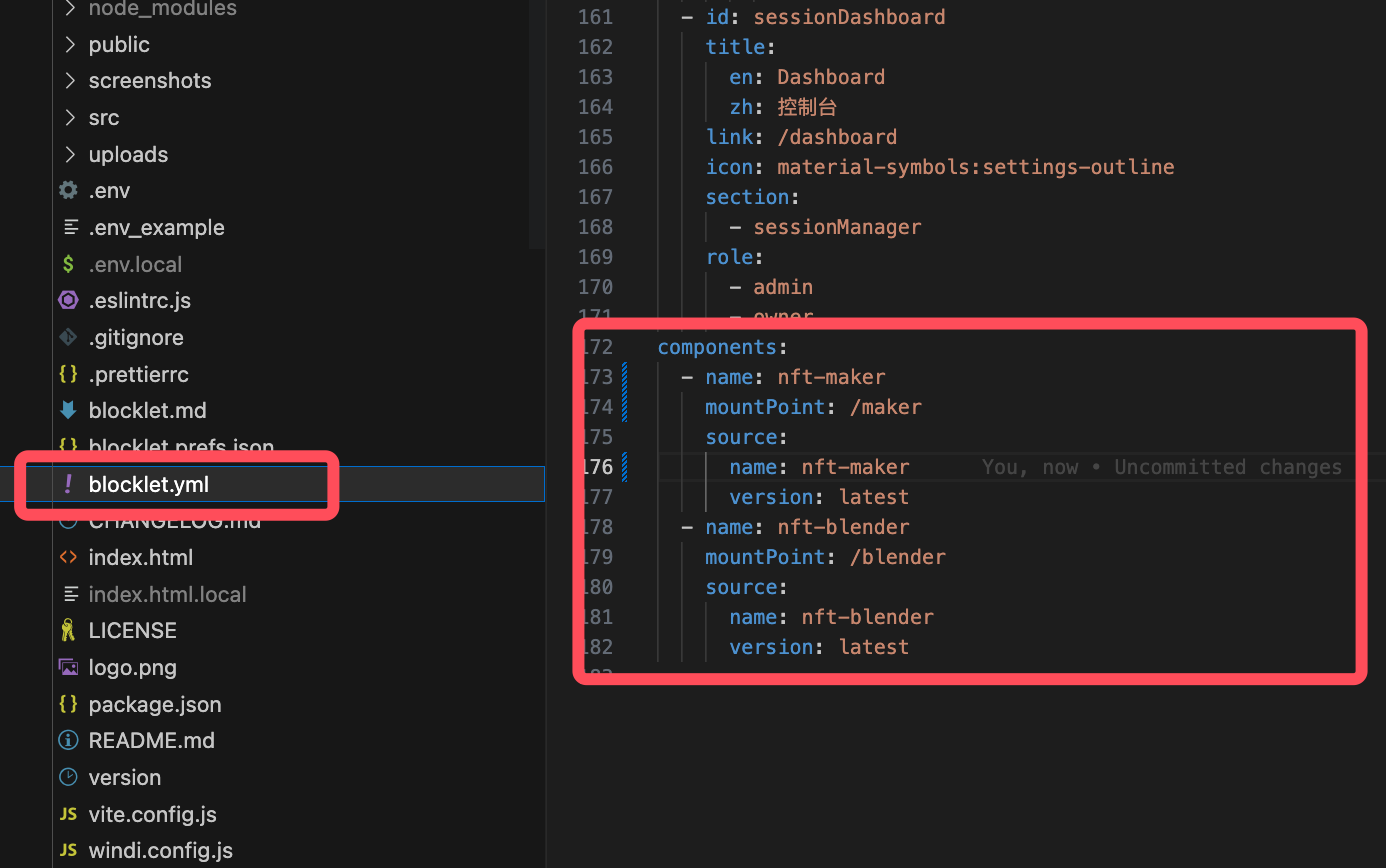Click the info icon beside README.md

(x=68, y=740)
